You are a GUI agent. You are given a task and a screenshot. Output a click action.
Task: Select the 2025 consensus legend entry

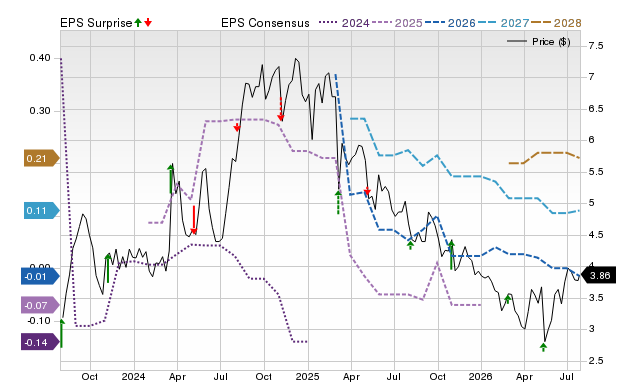[x=397, y=23]
